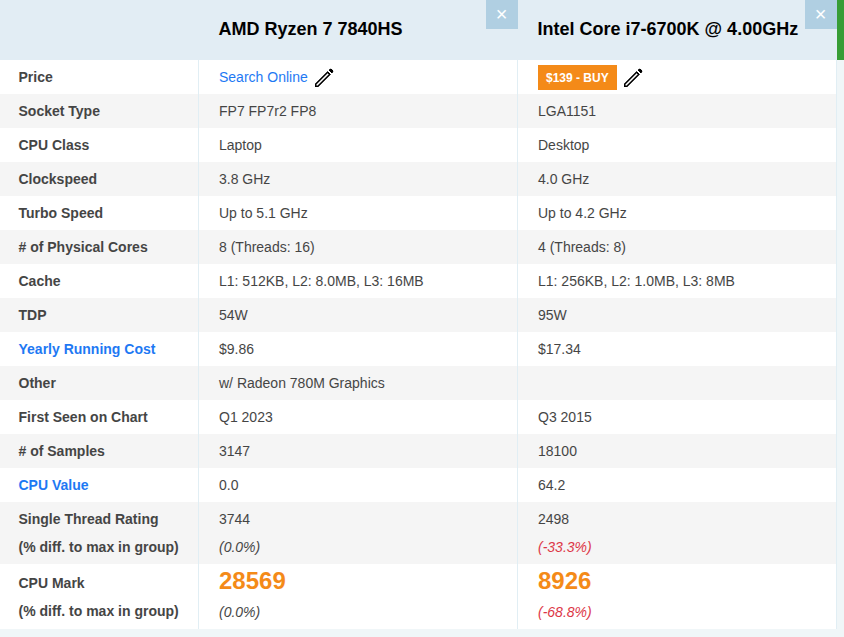Viewport: 844px width, 637px height.
Task: Select first seen Q1 2023
Action: click(245, 417)
